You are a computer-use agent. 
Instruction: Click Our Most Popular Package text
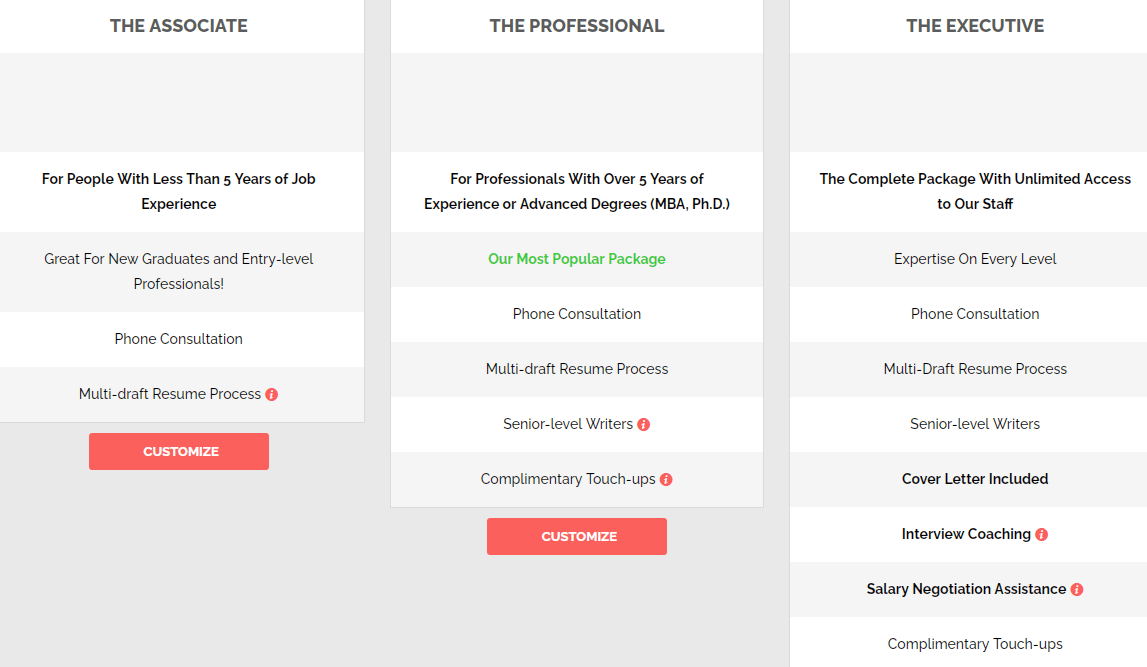[x=577, y=259]
